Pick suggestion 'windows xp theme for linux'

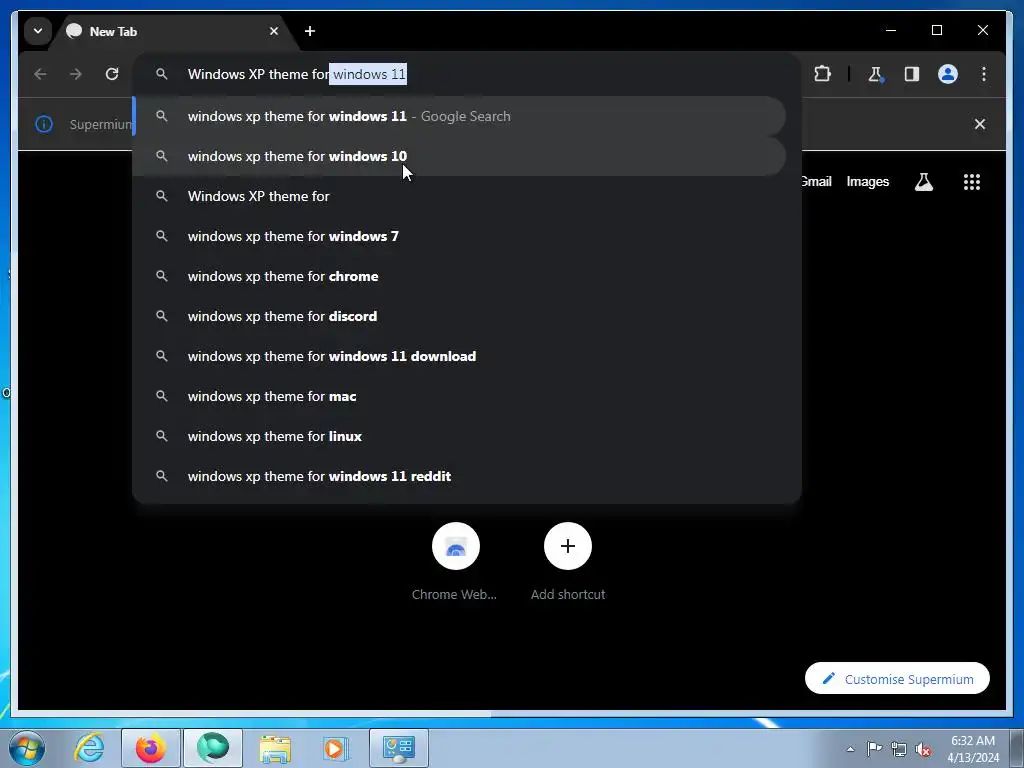click(459, 436)
